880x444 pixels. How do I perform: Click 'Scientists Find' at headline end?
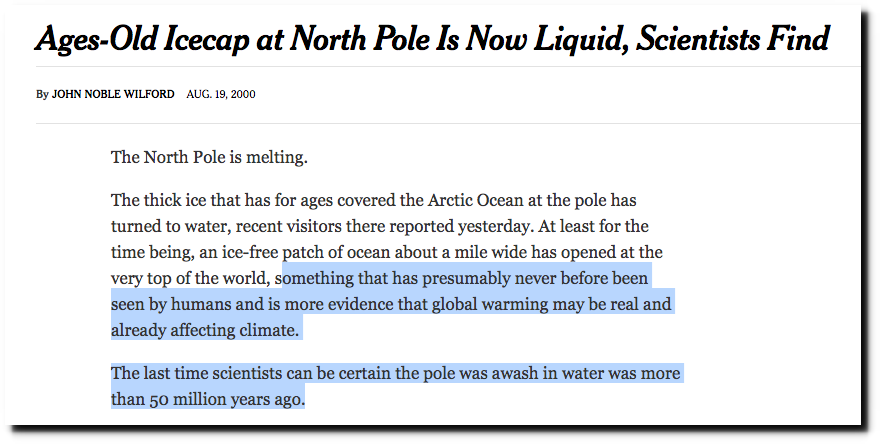[733, 38]
